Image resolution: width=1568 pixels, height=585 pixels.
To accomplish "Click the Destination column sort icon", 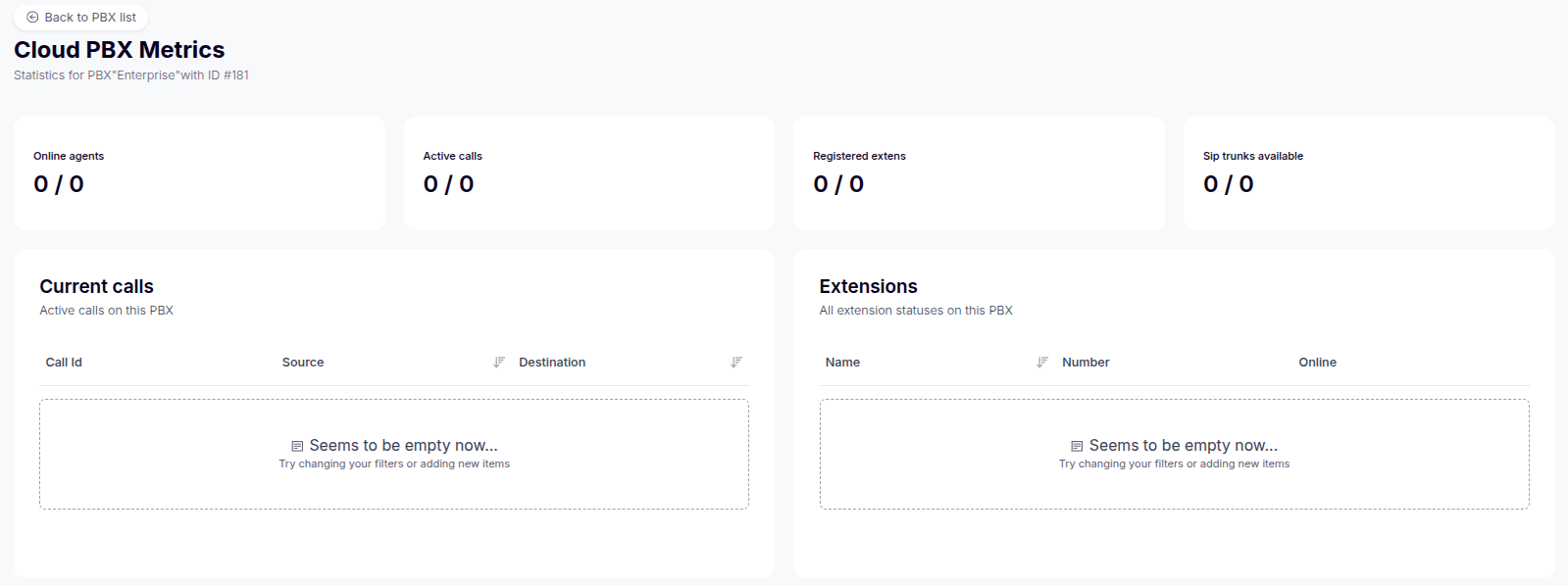I will [736, 363].
